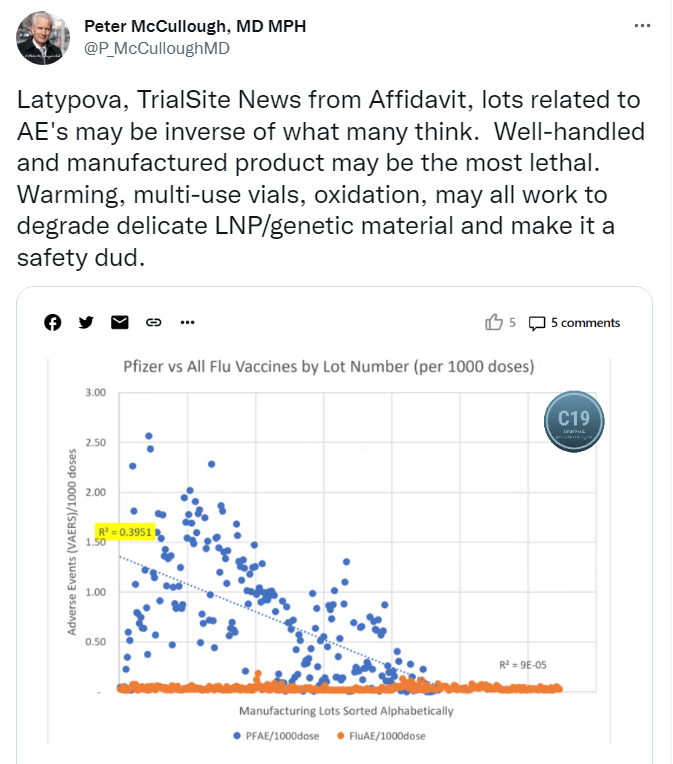Viewport: 673px width, 764px height.
Task: Click Peter McCullough's profile avatar
Action: pos(43,39)
